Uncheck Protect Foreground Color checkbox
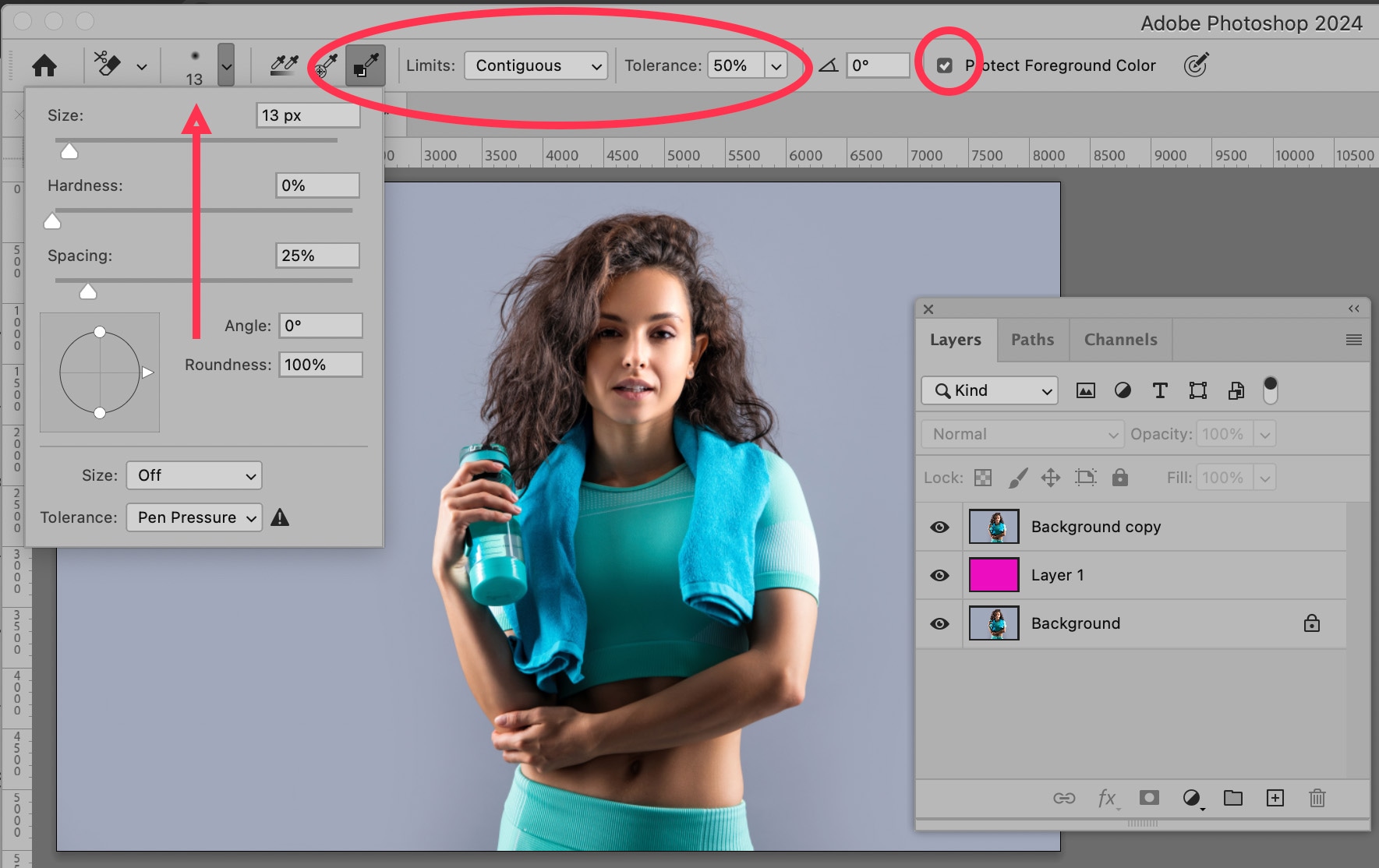The width and height of the screenshot is (1379, 868). 945,65
